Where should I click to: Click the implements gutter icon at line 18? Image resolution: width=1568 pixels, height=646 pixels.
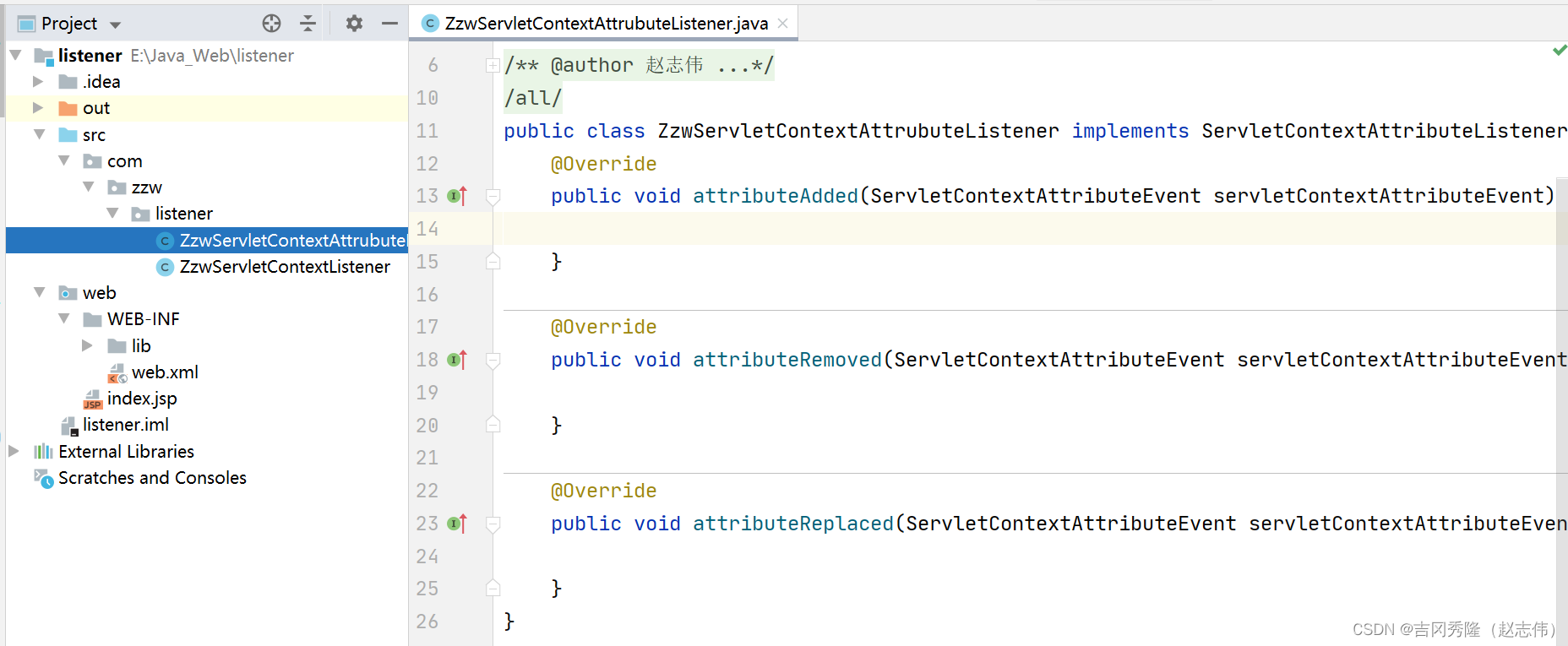pos(457,360)
